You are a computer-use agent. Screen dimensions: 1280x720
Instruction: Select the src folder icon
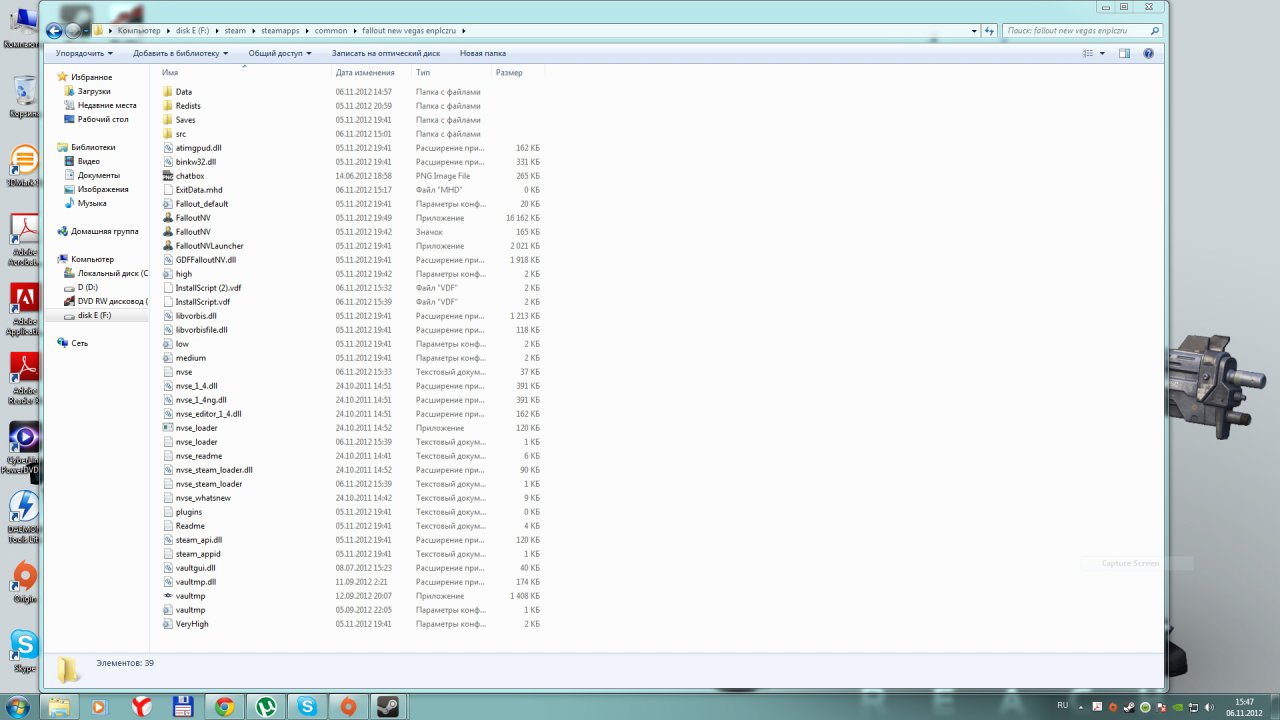(x=167, y=134)
